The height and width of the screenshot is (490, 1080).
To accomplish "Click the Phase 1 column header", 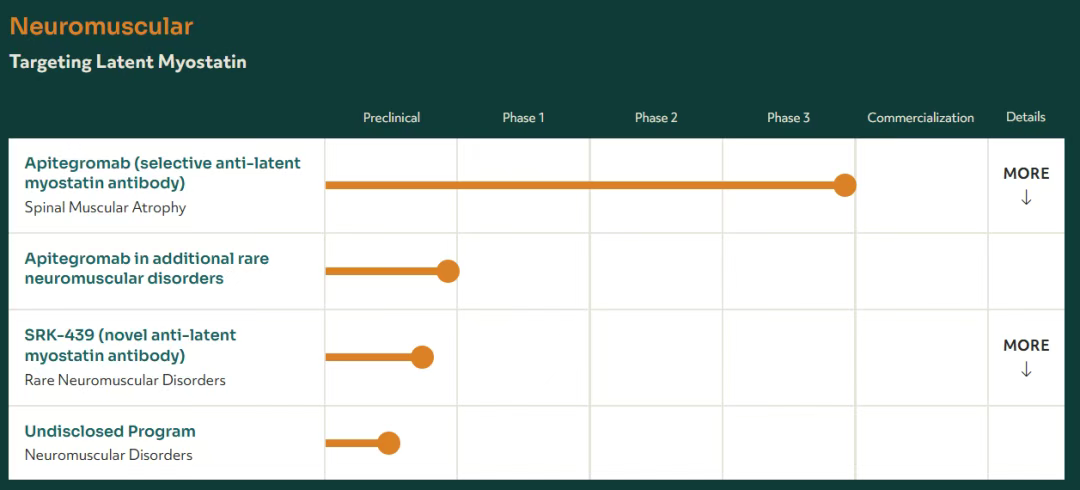I will pyautogui.click(x=523, y=118).
